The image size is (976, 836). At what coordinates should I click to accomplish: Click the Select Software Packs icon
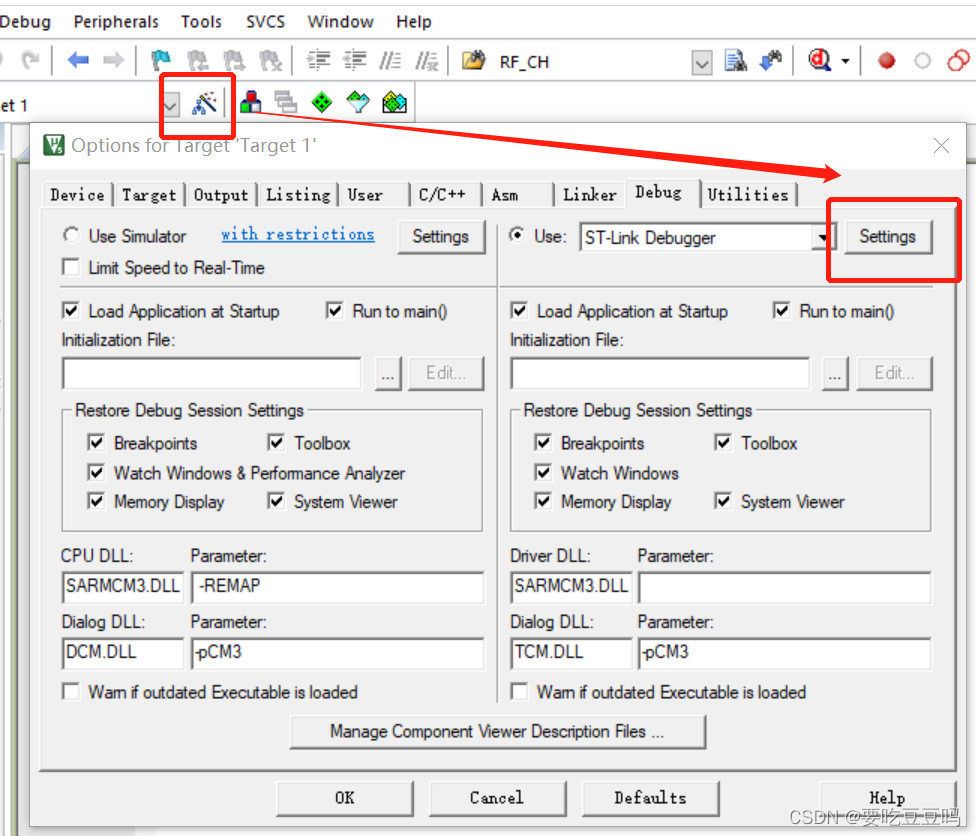pyautogui.click(x=358, y=102)
